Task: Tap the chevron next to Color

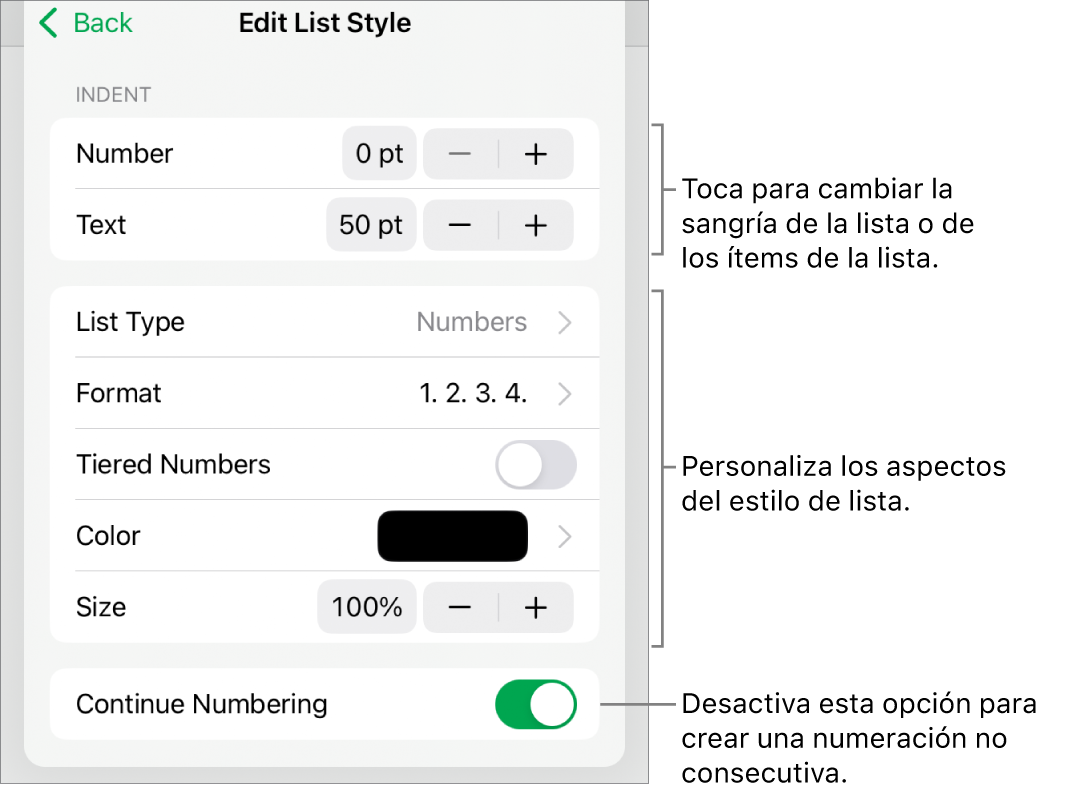Action: pyautogui.click(x=565, y=535)
